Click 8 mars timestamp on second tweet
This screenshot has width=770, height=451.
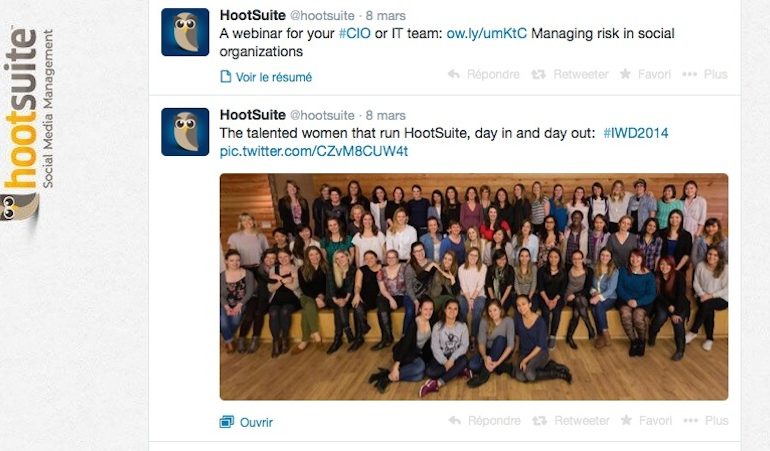(x=385, y=115)
